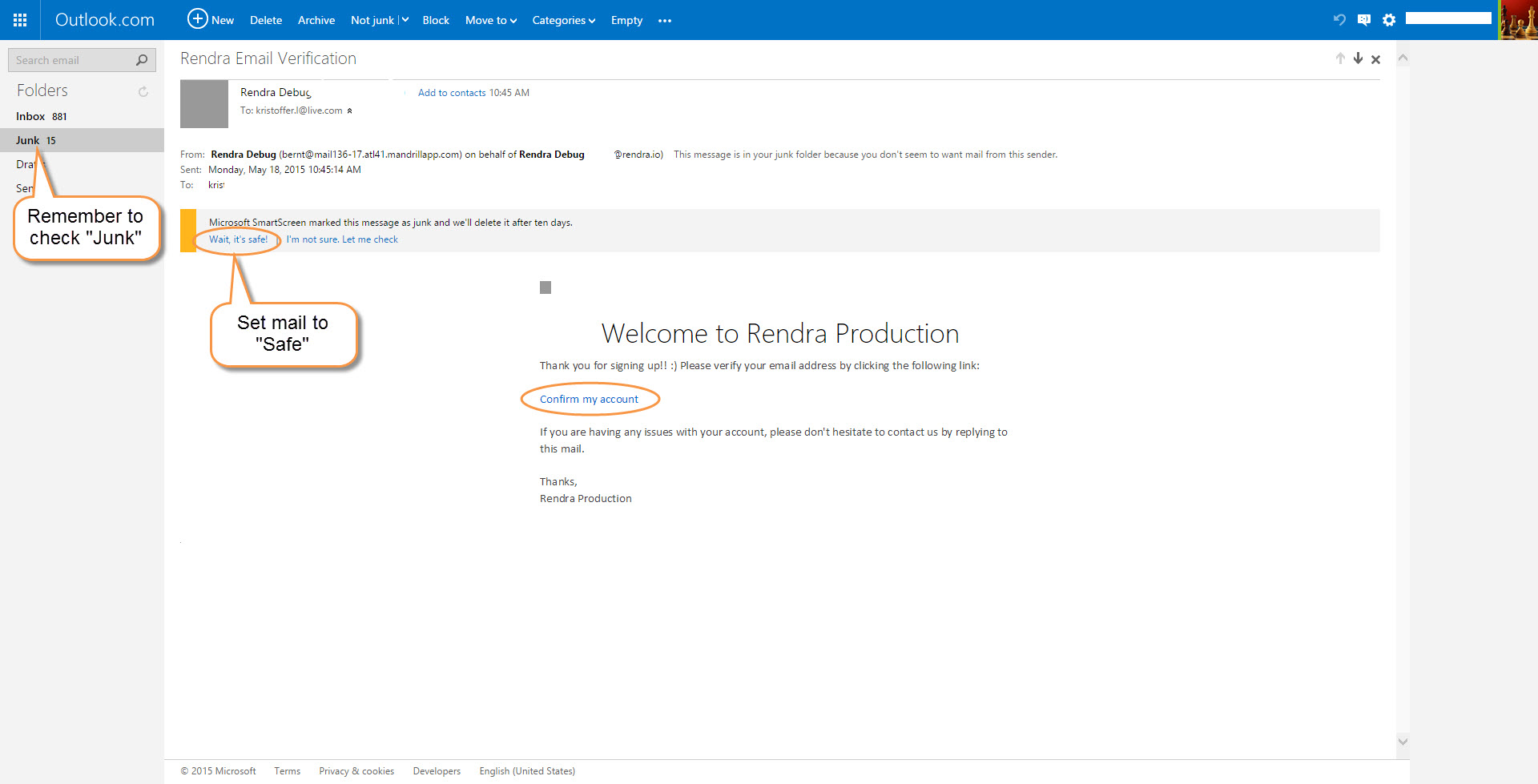1538x784 pixels.
Task: Click the undo arrow icon
Action: click(x=1339, y=20)
